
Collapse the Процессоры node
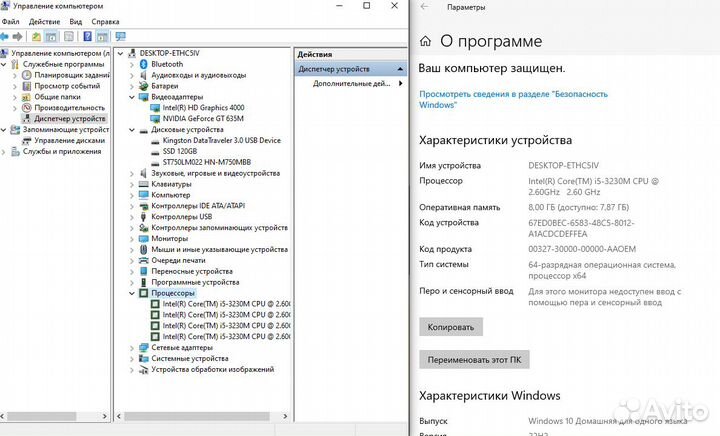[132, 293]
